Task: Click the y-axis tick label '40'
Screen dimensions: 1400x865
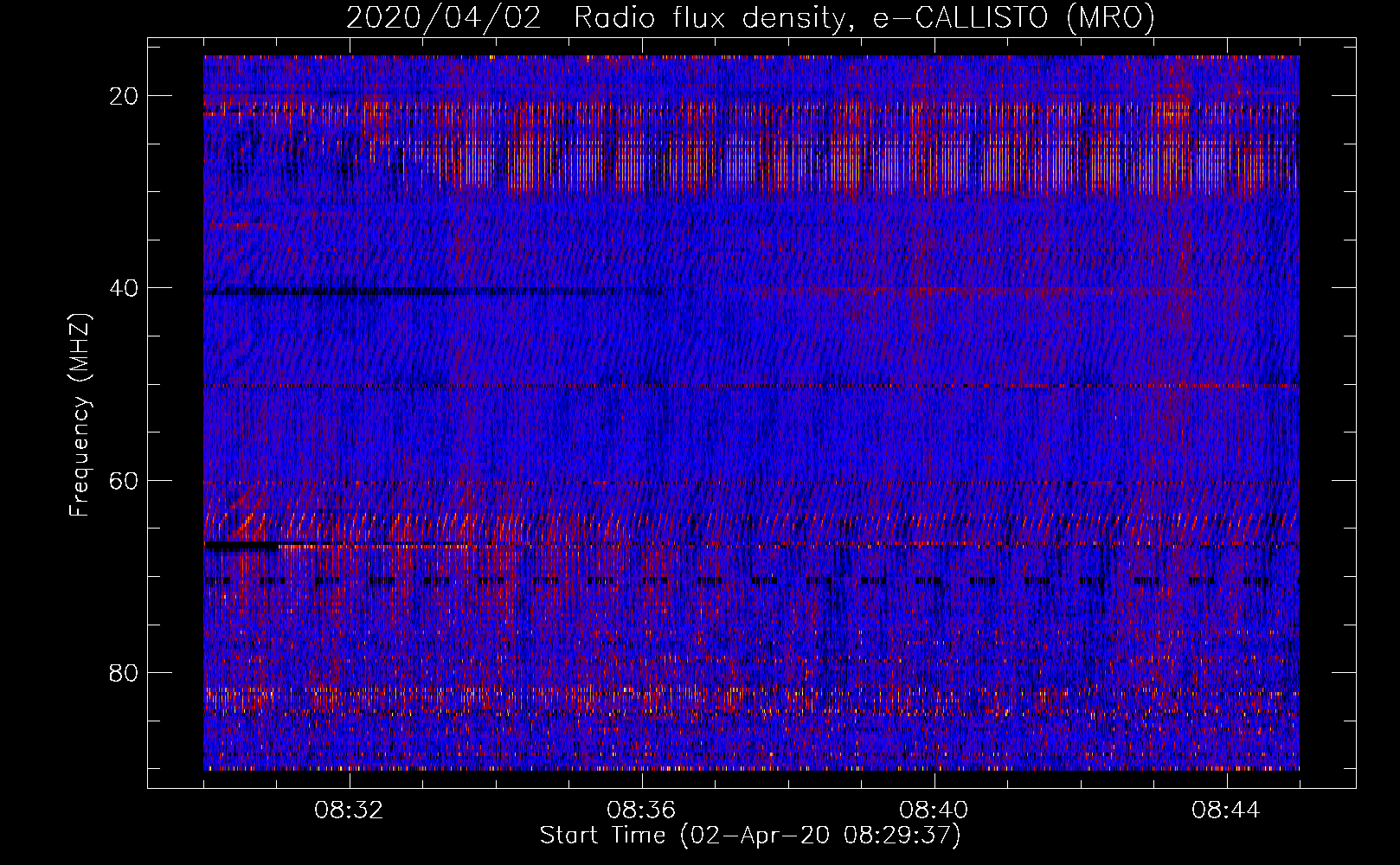Action: click(125, 288)
